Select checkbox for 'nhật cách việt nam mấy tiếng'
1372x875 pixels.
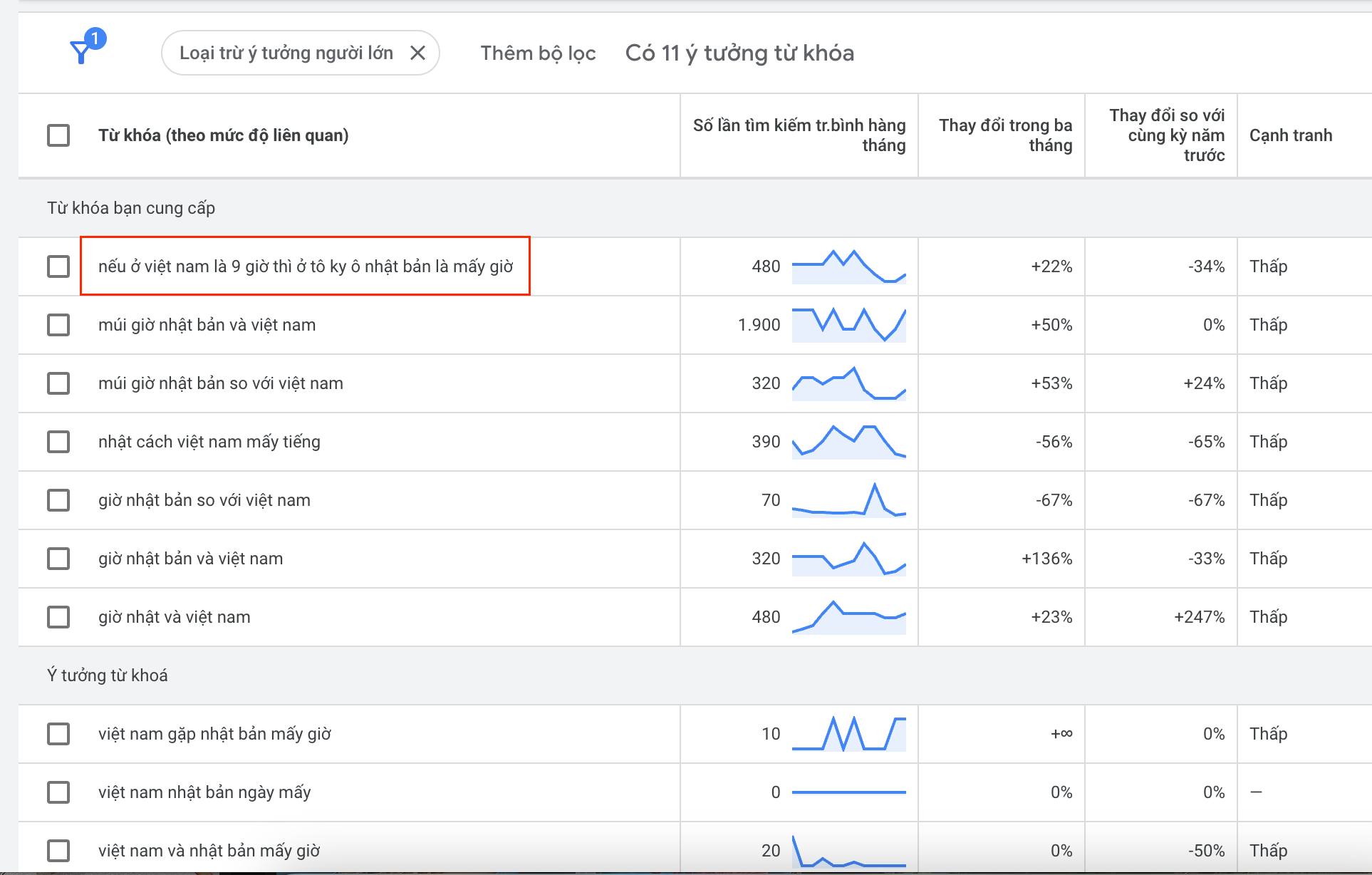click(58, 442)
